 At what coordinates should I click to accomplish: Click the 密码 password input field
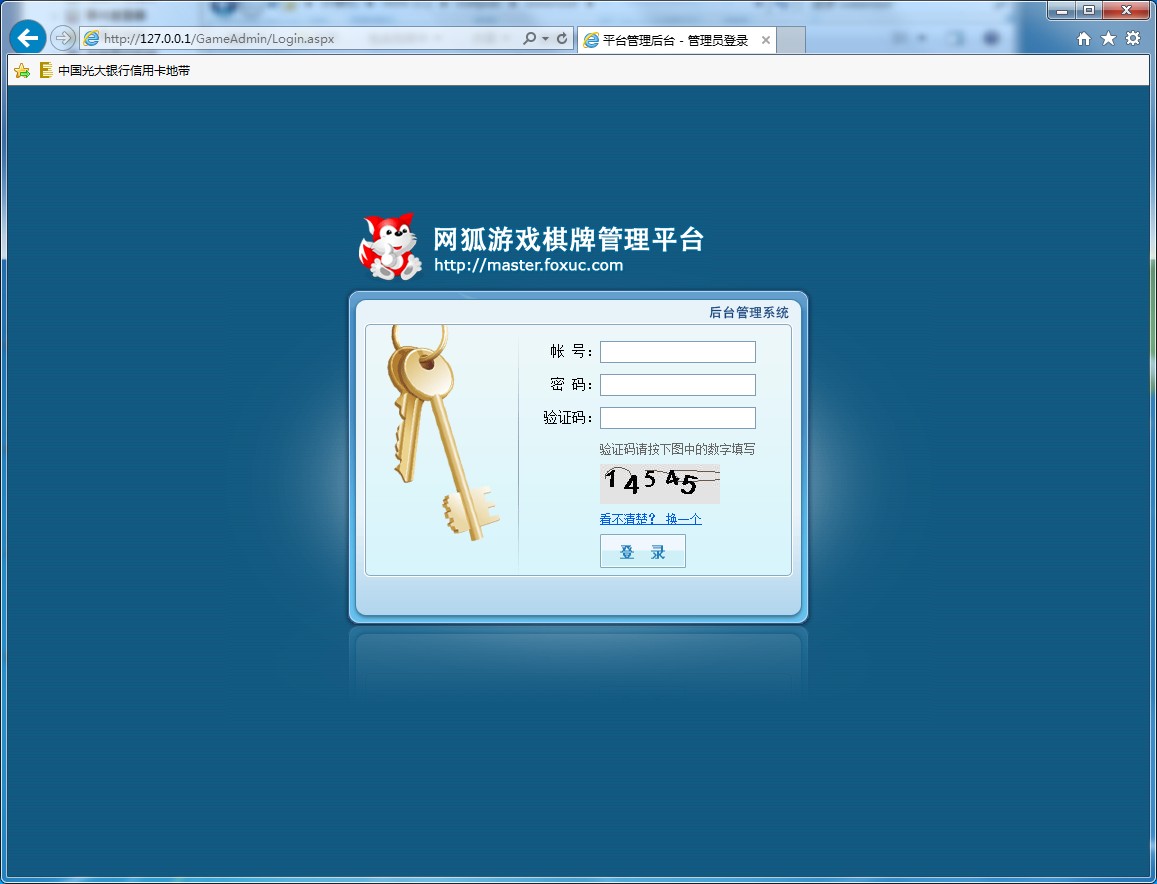click(x=677, y=385)
